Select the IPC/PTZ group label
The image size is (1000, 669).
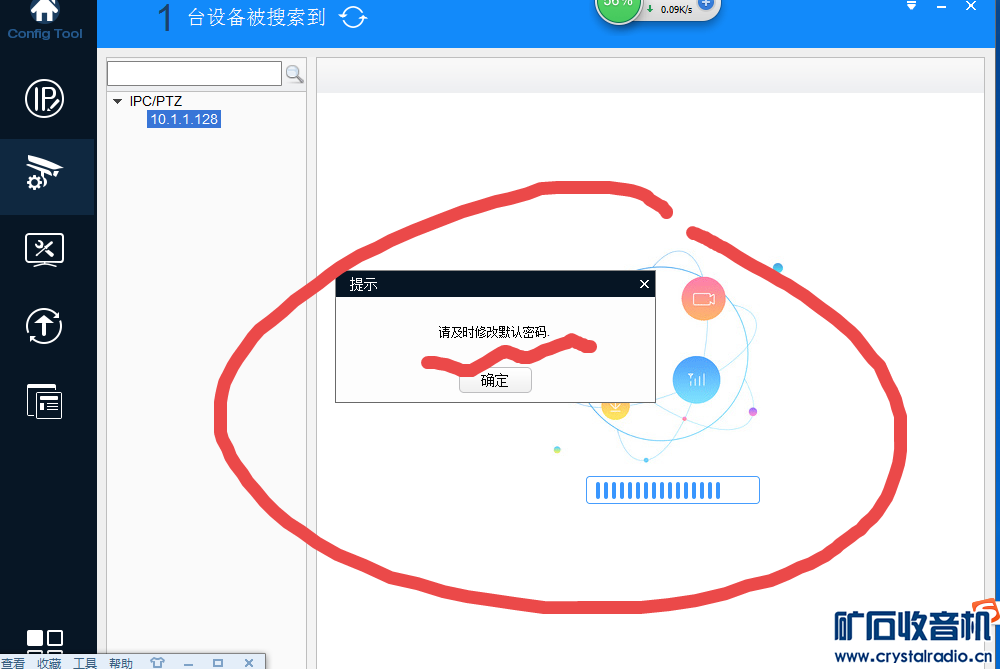156,101
